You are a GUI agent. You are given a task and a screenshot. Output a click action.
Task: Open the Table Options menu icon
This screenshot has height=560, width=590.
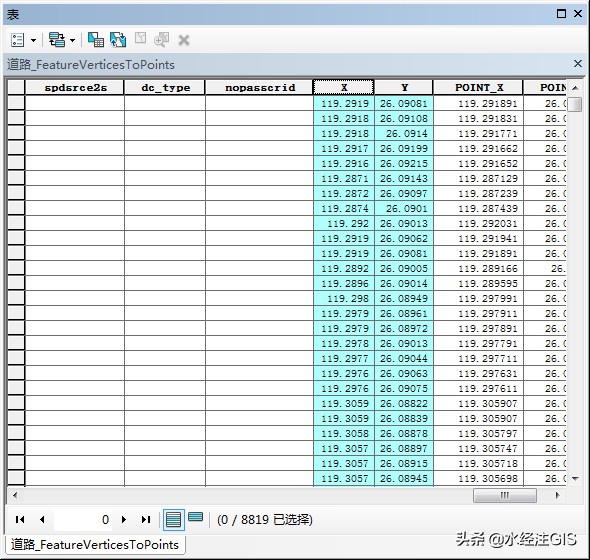(17, 40)
